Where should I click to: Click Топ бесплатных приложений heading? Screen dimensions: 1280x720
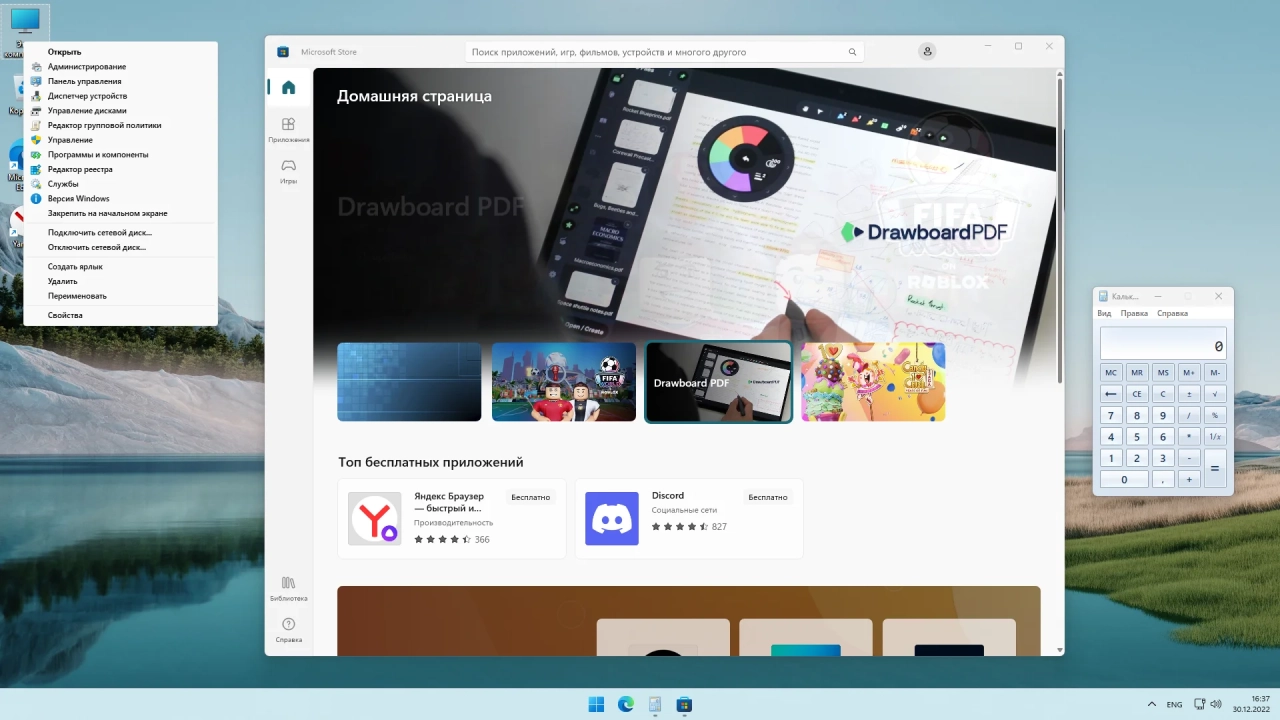(431, 462)
